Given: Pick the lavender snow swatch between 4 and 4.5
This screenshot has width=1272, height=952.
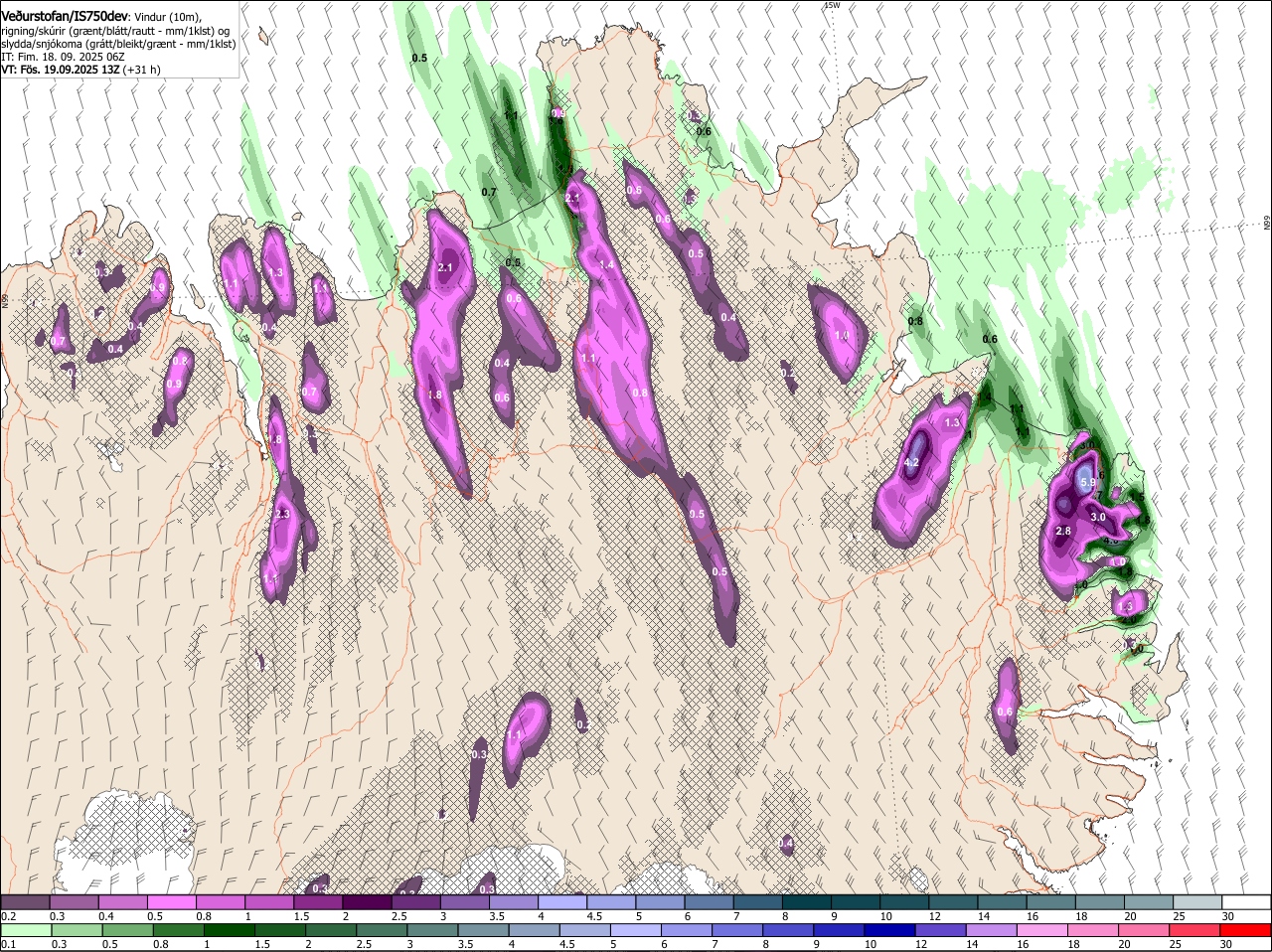Looking at the screenshot, I should 562,901.
